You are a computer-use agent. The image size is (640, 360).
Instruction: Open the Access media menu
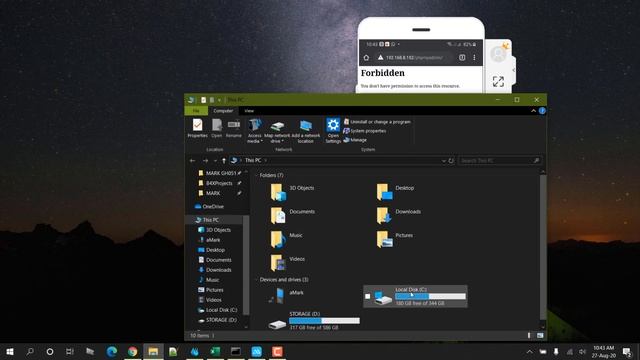click(x=255, y=131)
